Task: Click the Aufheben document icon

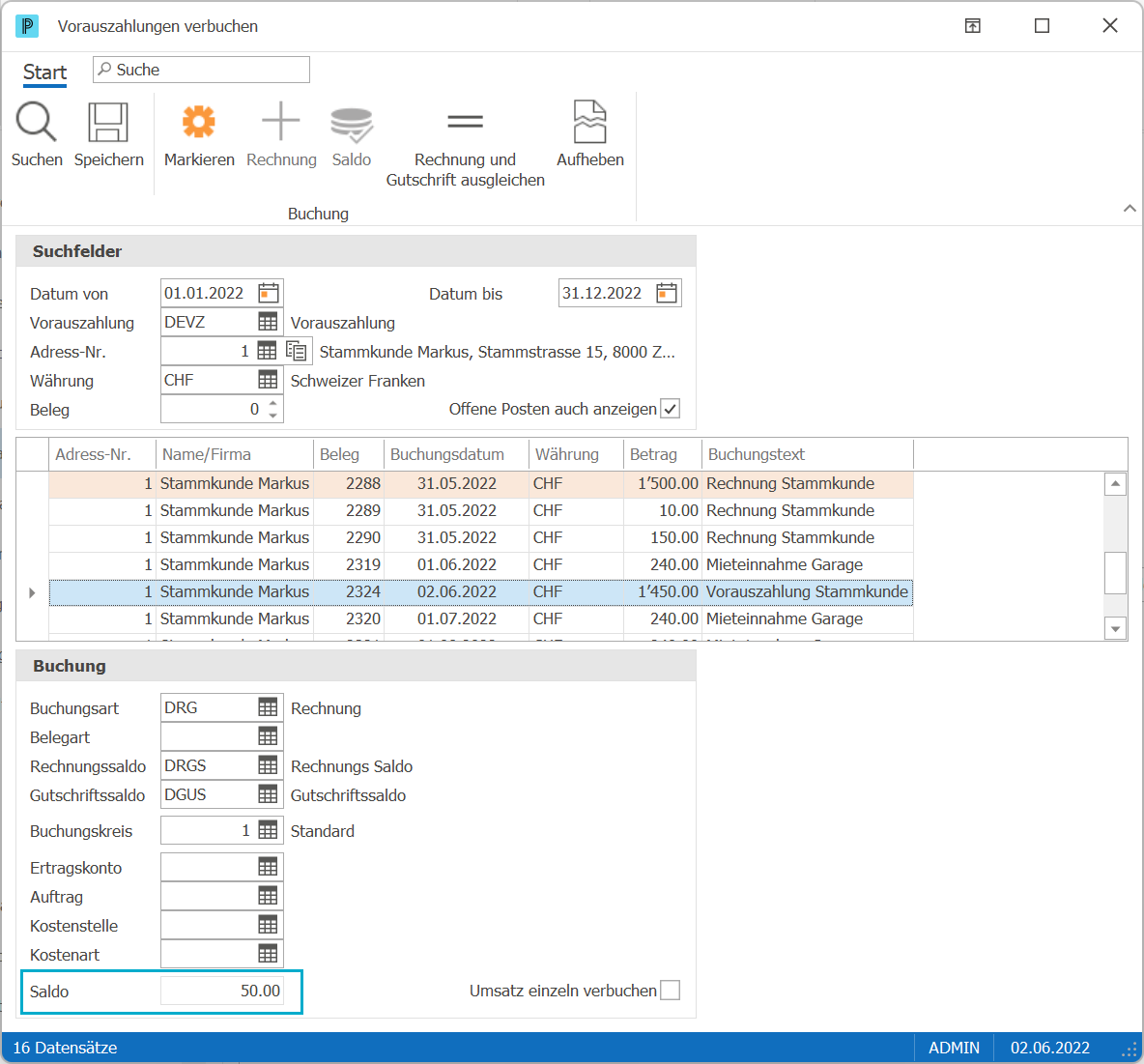Action: pyautogui.click(x=589, y=121)
